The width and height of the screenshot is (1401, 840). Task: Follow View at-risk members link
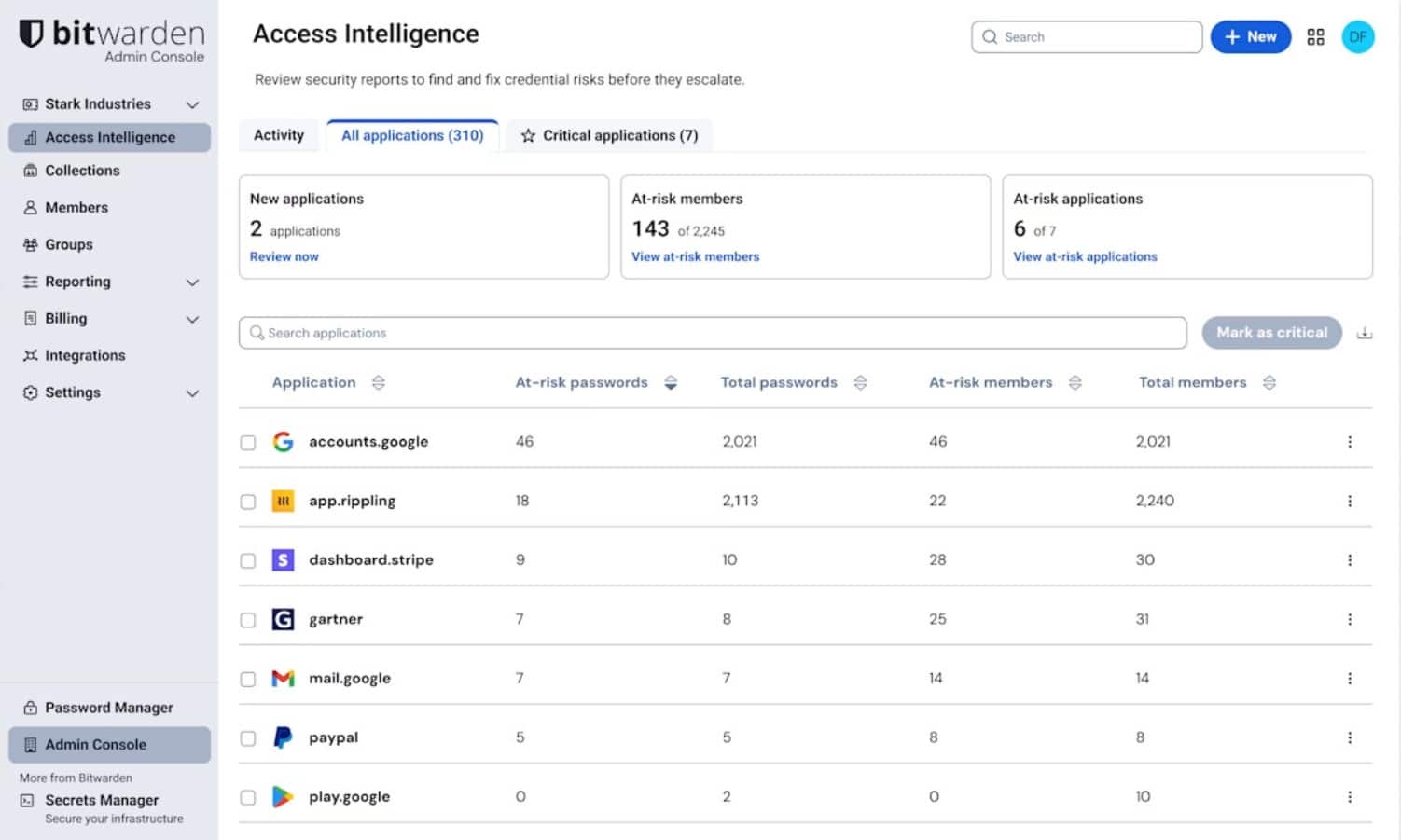[696, 256]
